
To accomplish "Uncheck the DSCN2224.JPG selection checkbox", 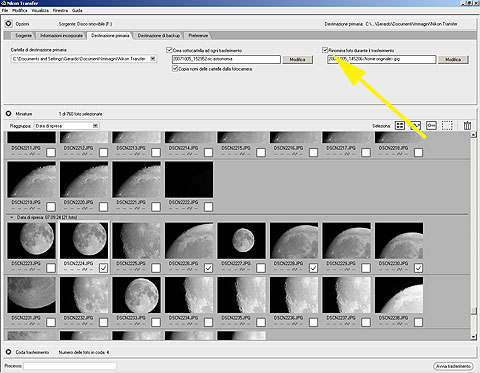I will click(x=103, y=268).
